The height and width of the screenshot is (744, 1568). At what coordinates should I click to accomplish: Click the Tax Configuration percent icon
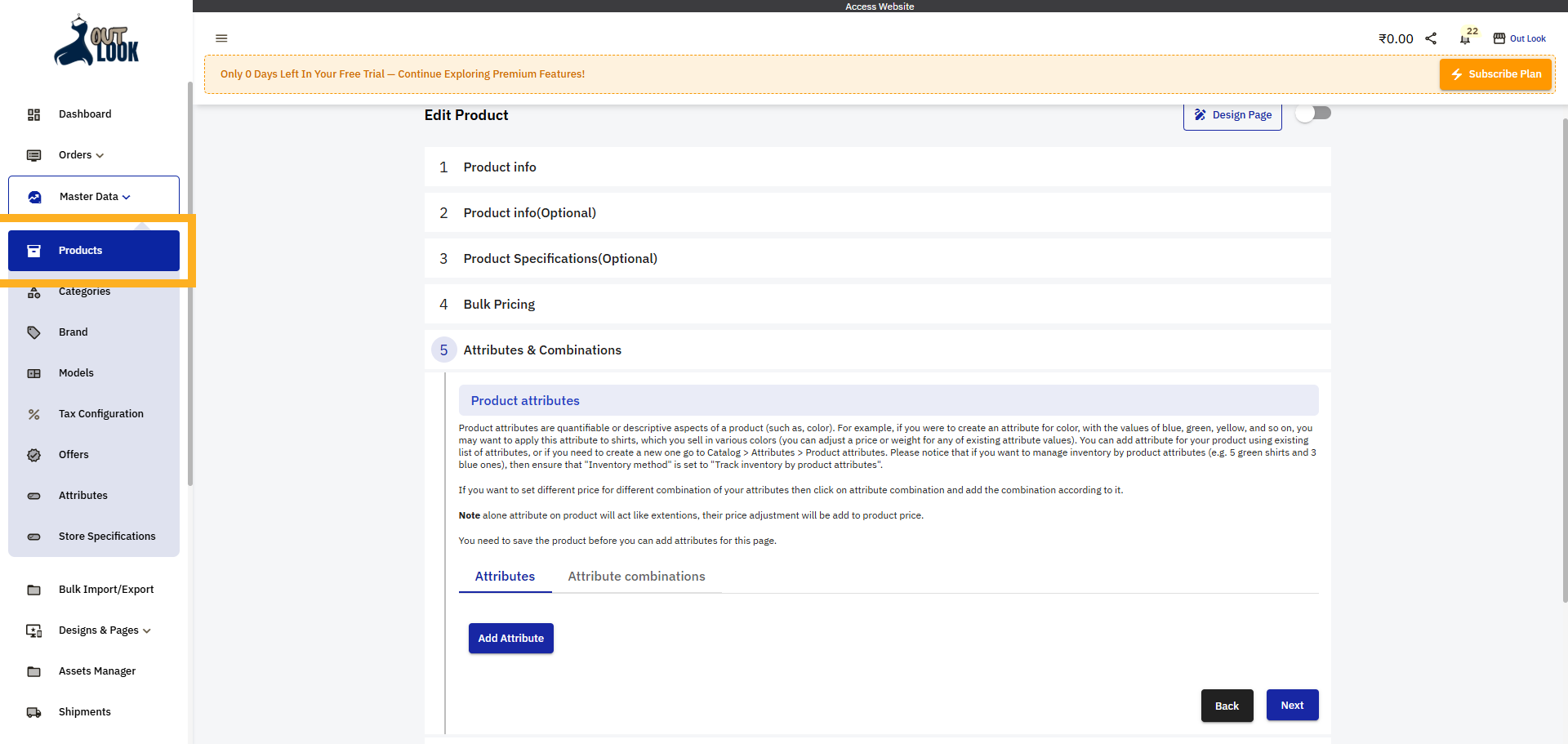pyautogui.click(x=33, y=414)
